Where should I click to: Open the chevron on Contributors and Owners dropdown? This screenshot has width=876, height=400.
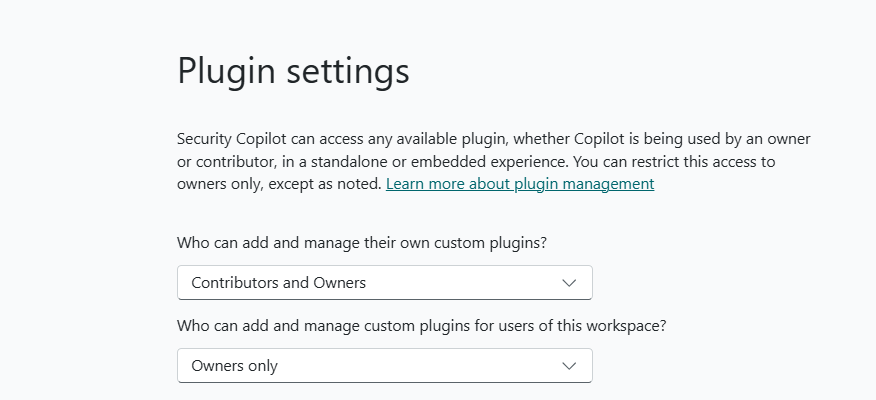click(x=569, y=283)
